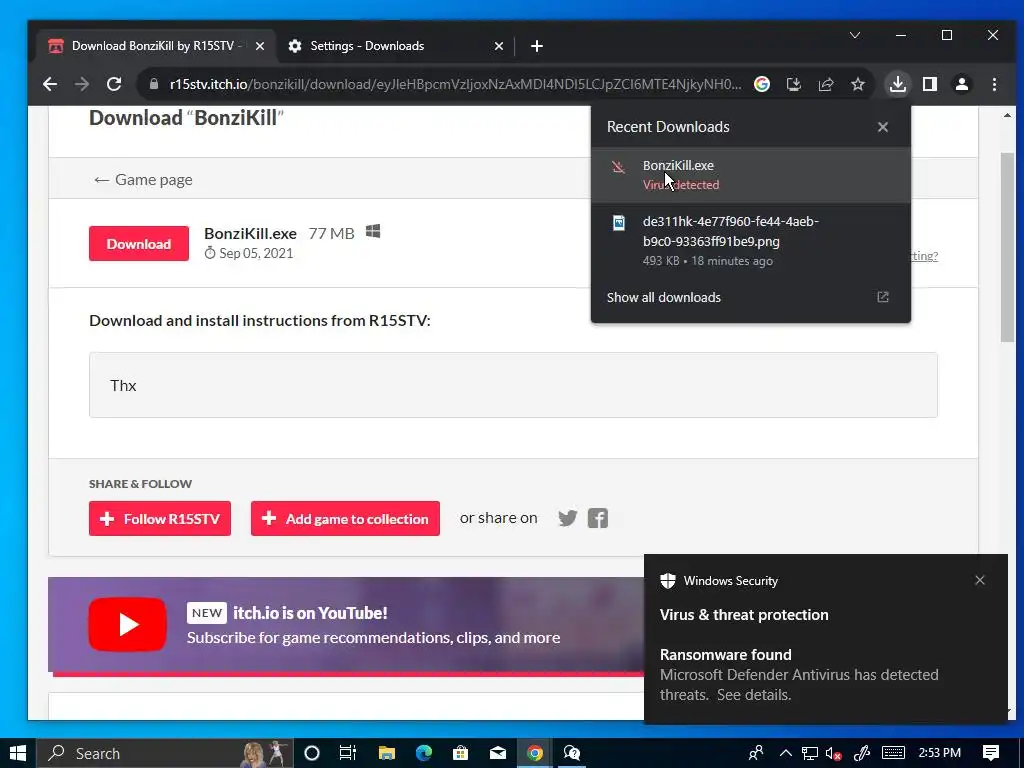
Task: Click the YouTube play logo in banner
Action: tap(127, 624)
